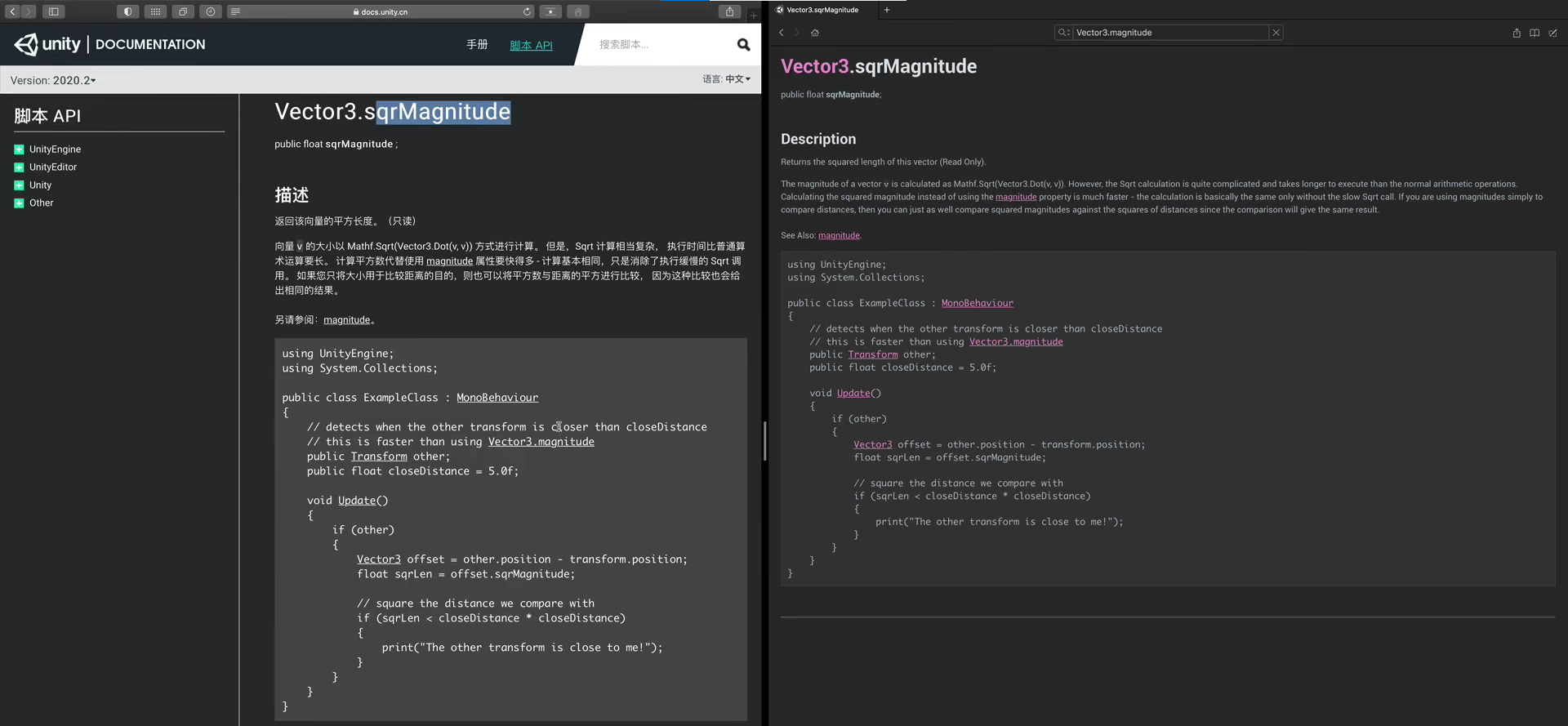Open the magnitude link in Chinese description paragraph

(x=449, y=261)
